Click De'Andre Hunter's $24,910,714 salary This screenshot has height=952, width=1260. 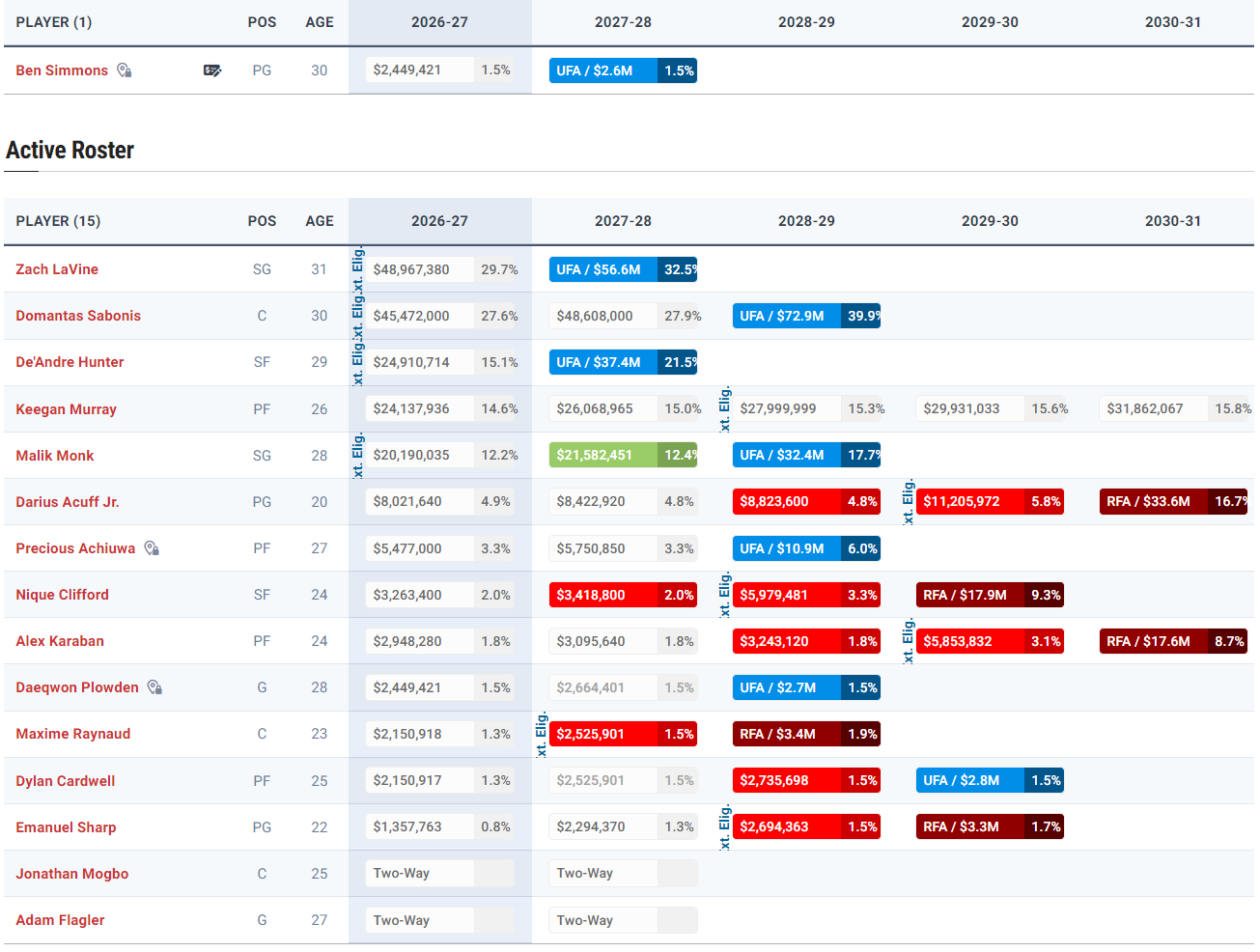pos(411,362)
